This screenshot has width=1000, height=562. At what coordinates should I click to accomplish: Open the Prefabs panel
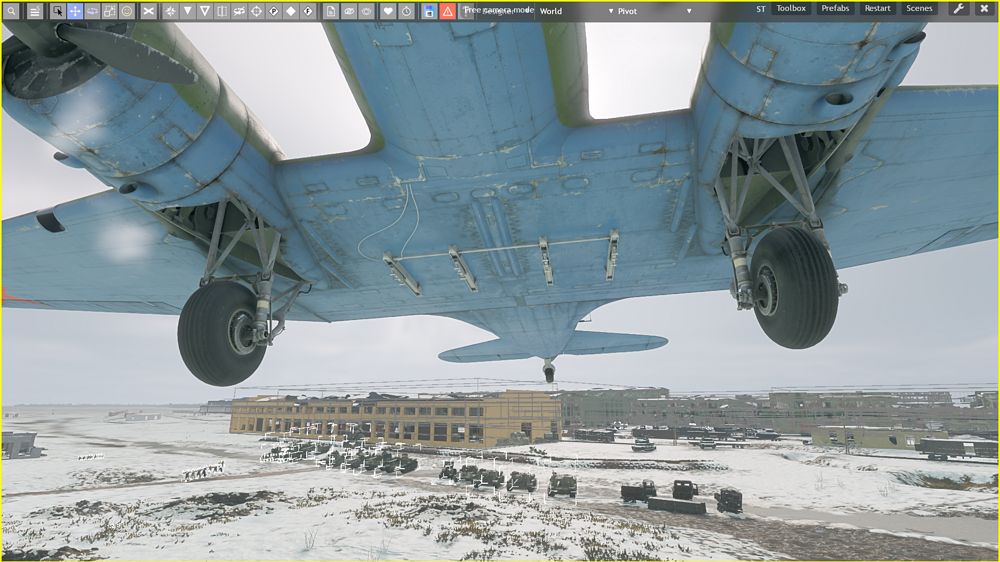pos(835,9)
